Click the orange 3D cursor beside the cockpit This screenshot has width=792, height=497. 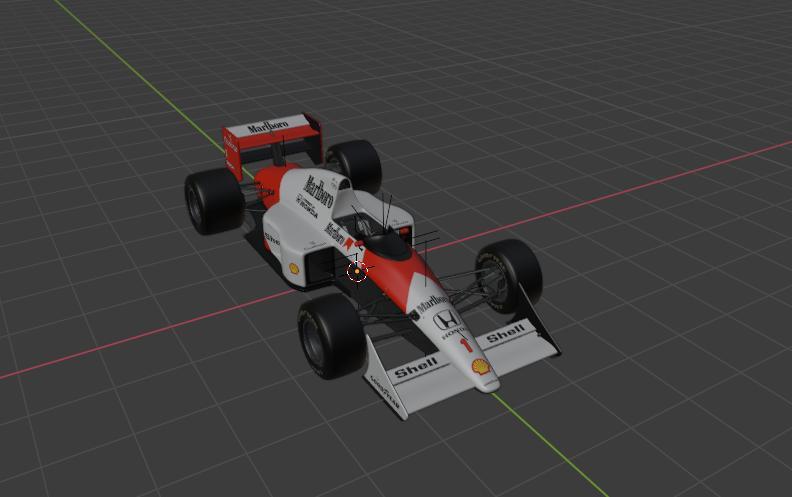[357, 271]
